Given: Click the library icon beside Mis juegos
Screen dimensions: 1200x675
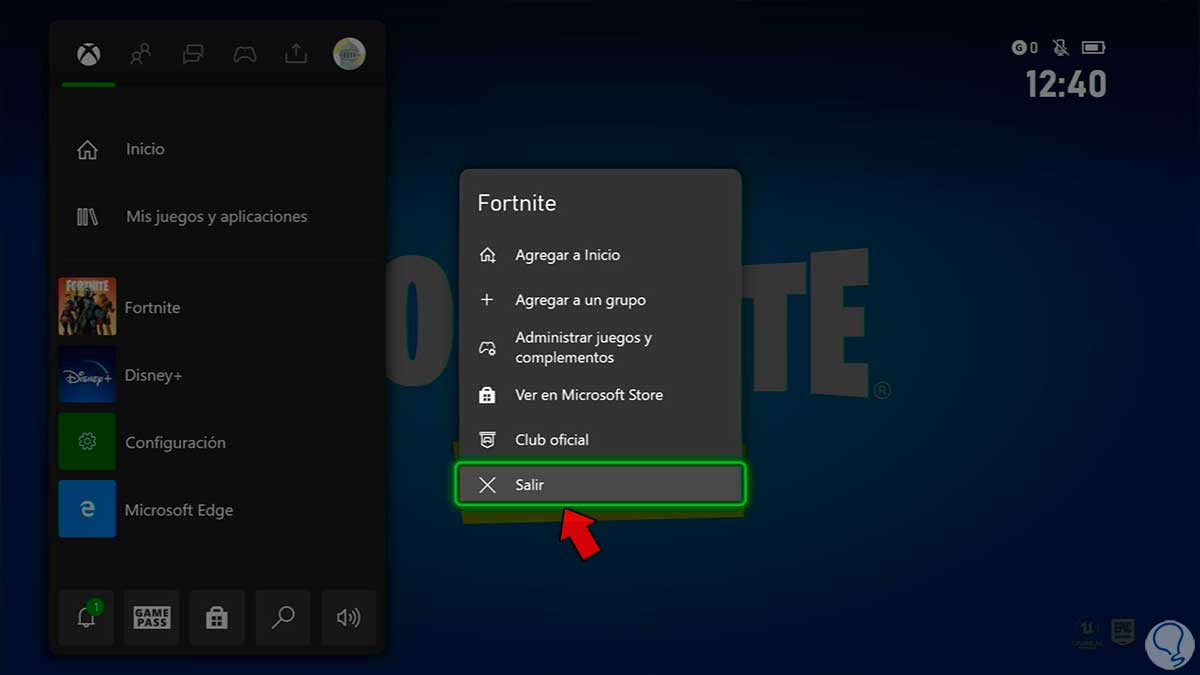Looking at the screenshot, I should 87,216.
